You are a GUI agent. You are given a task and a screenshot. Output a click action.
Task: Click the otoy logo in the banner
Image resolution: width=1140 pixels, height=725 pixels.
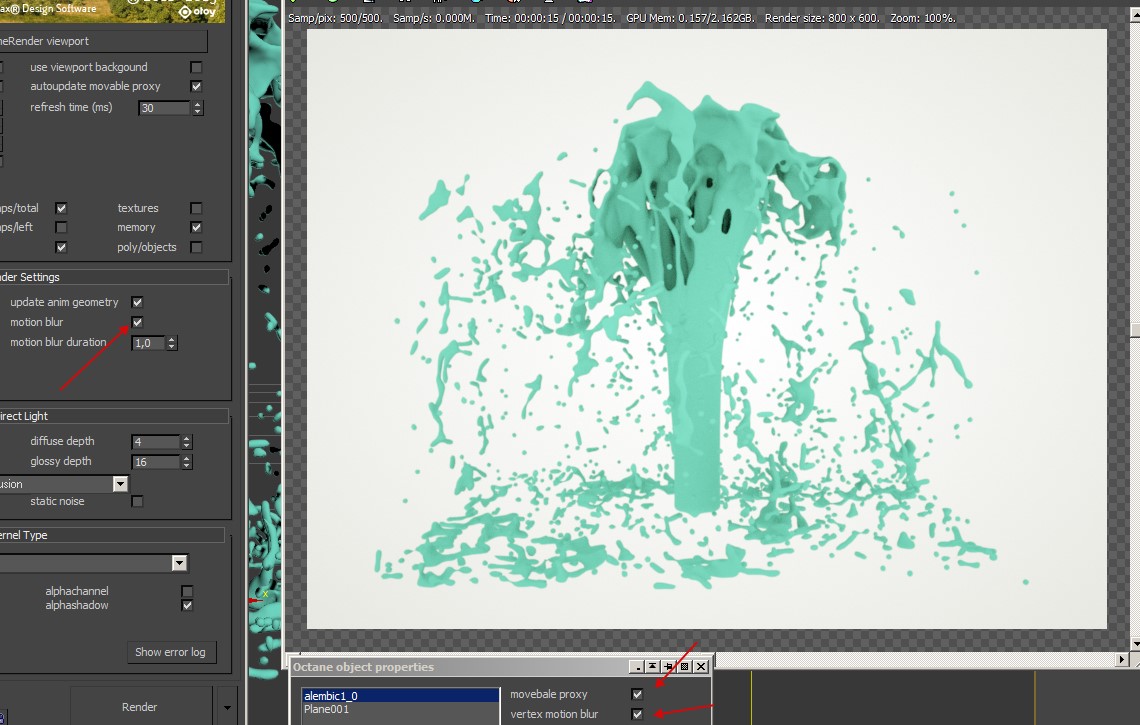coord(196,11)
